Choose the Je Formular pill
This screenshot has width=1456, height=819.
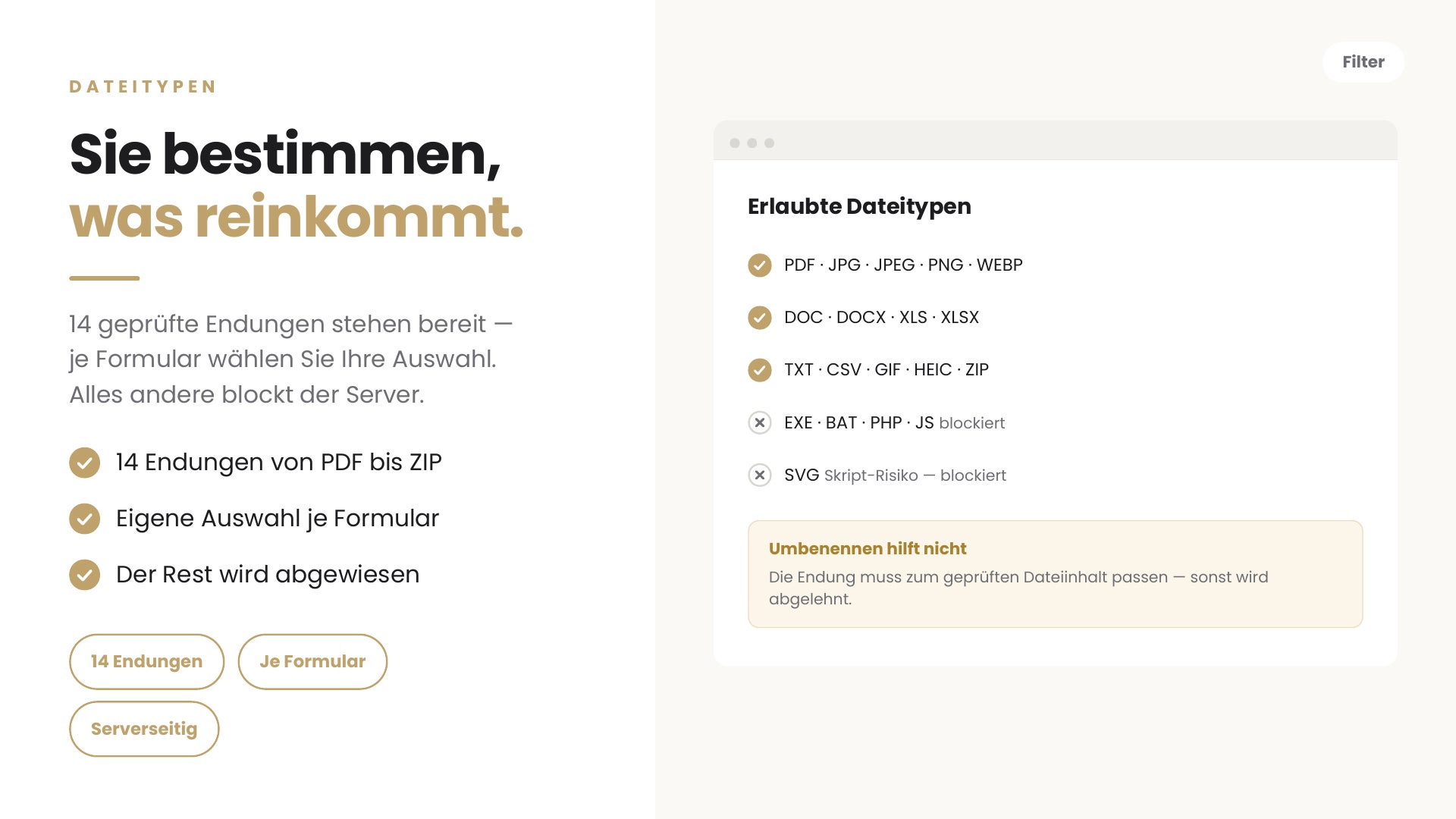pyautogui.click(x=312, y=661)
